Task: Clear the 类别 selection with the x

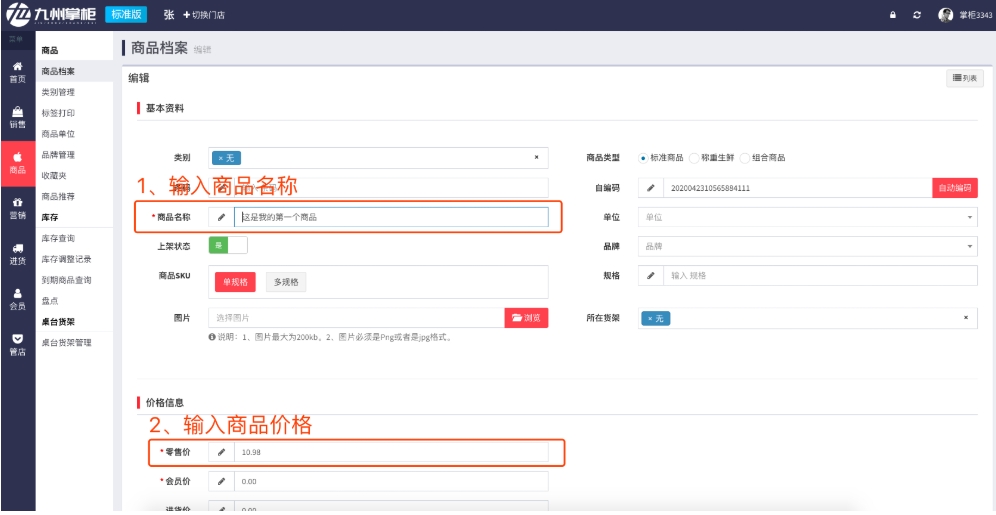Action: (536, 157)
